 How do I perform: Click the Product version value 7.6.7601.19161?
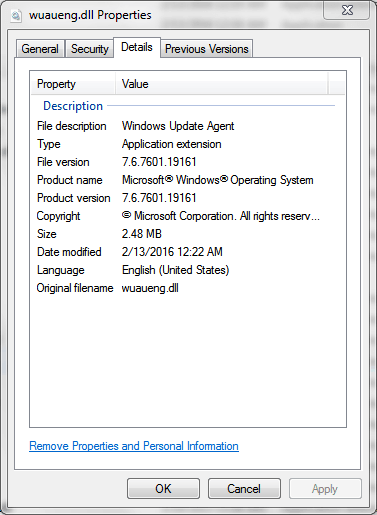pos(159,198)
